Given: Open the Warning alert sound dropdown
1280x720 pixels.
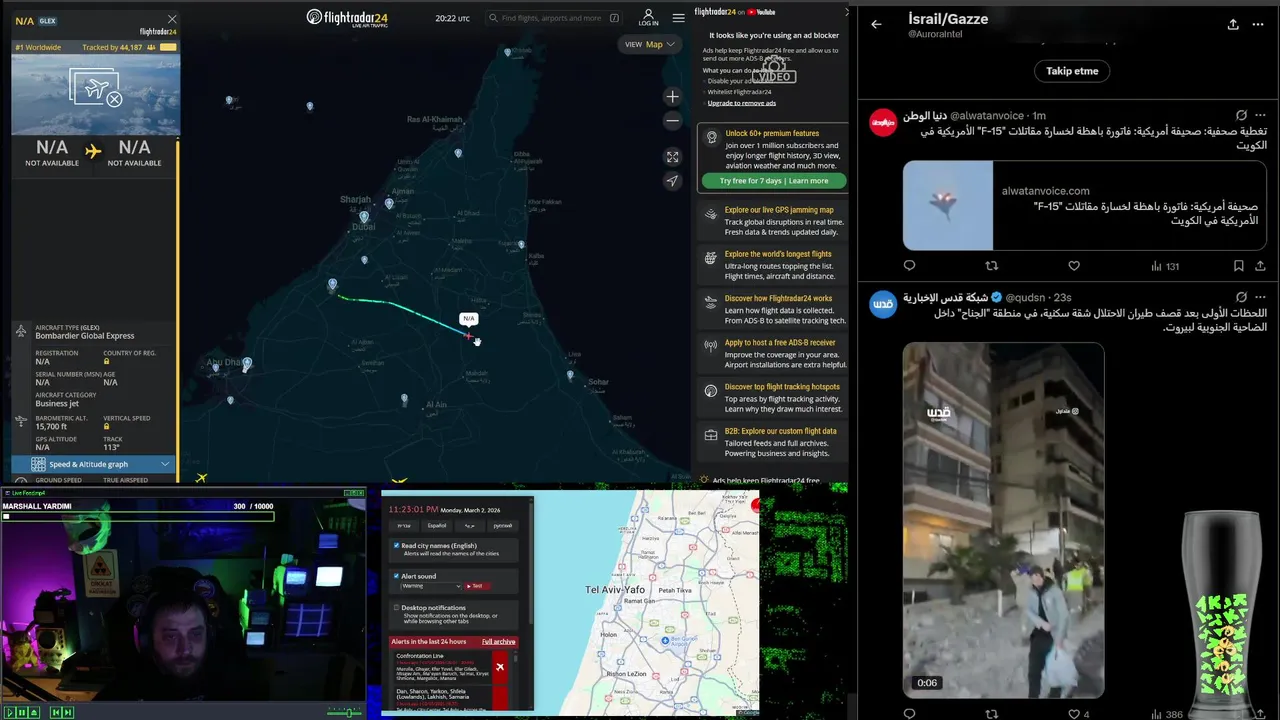Looking at the screenshot, I should pos(431,586).
